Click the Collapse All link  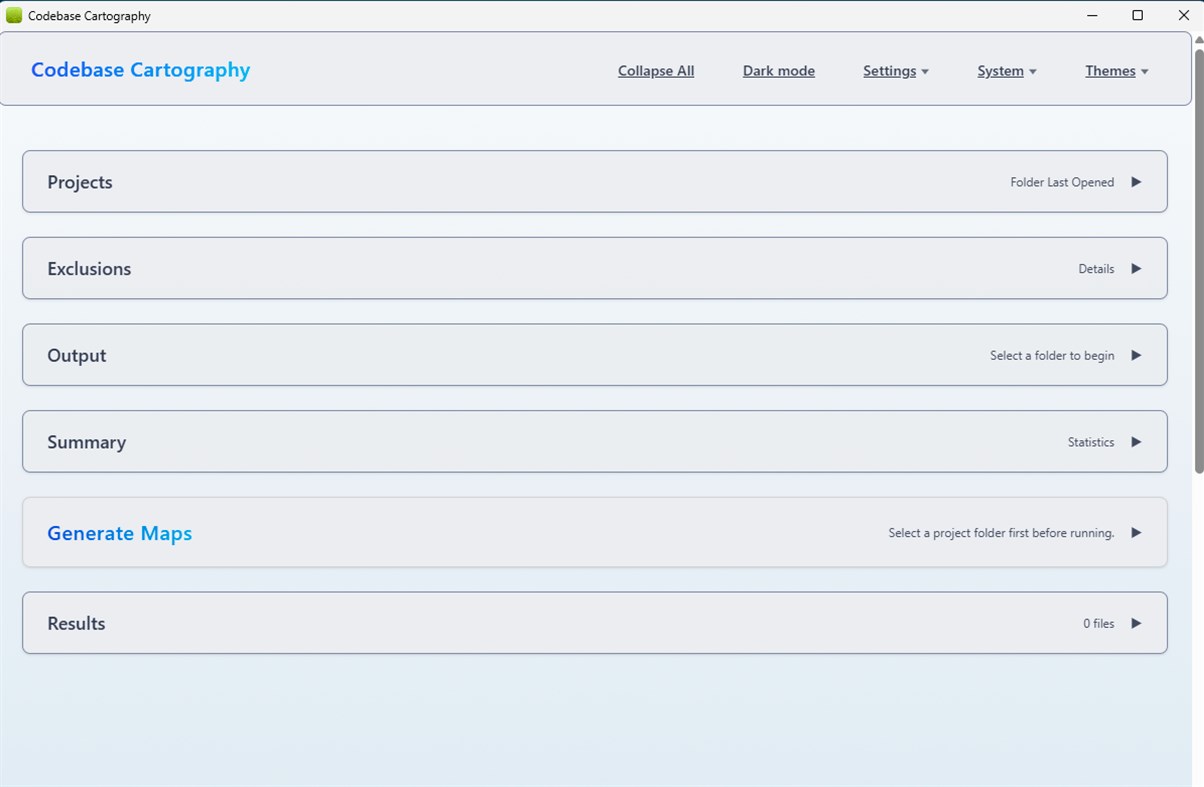pyautogui.click(x=656, y=71)
